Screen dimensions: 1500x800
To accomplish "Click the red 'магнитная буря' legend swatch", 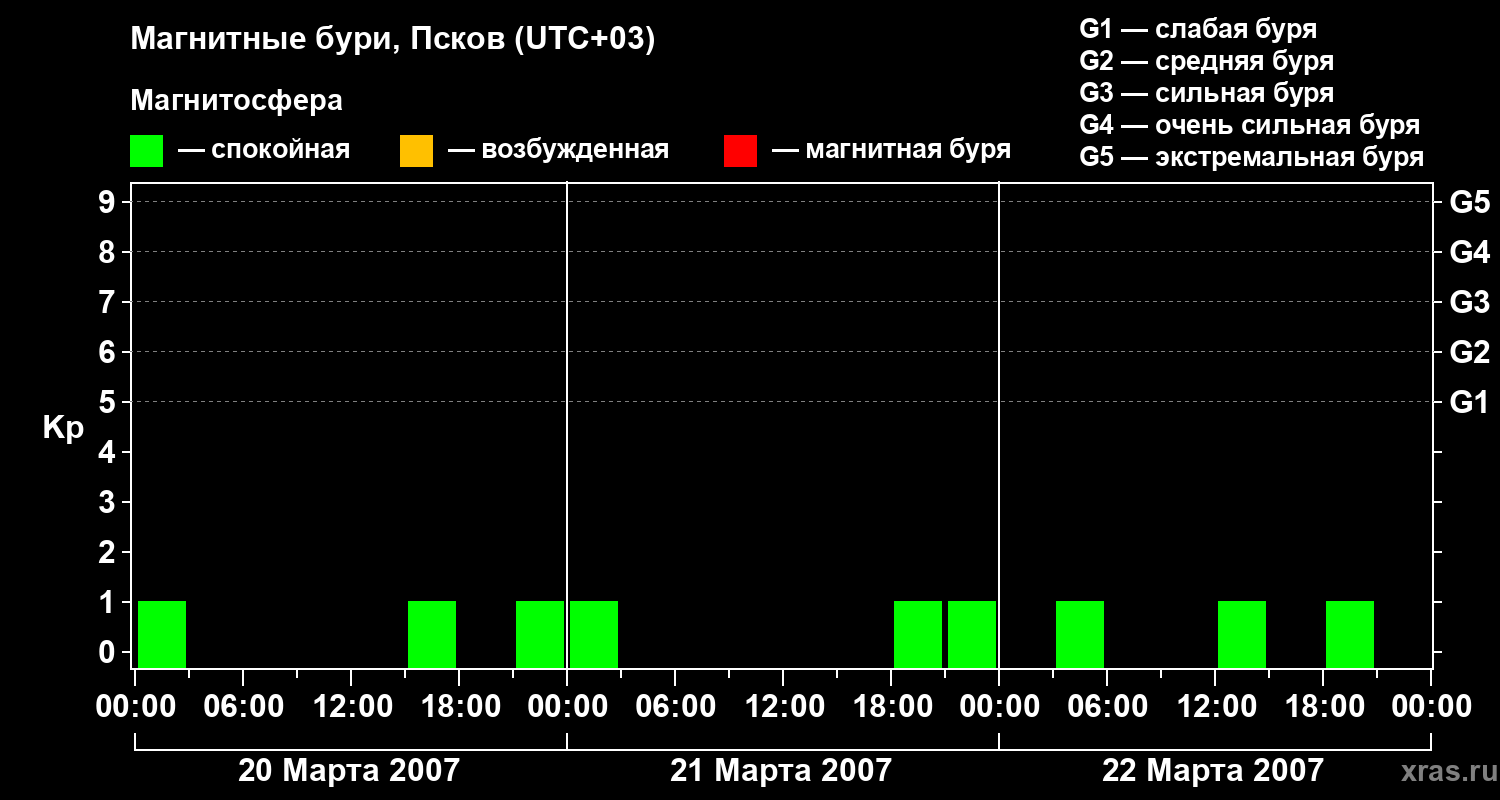I will coord(740,151).
